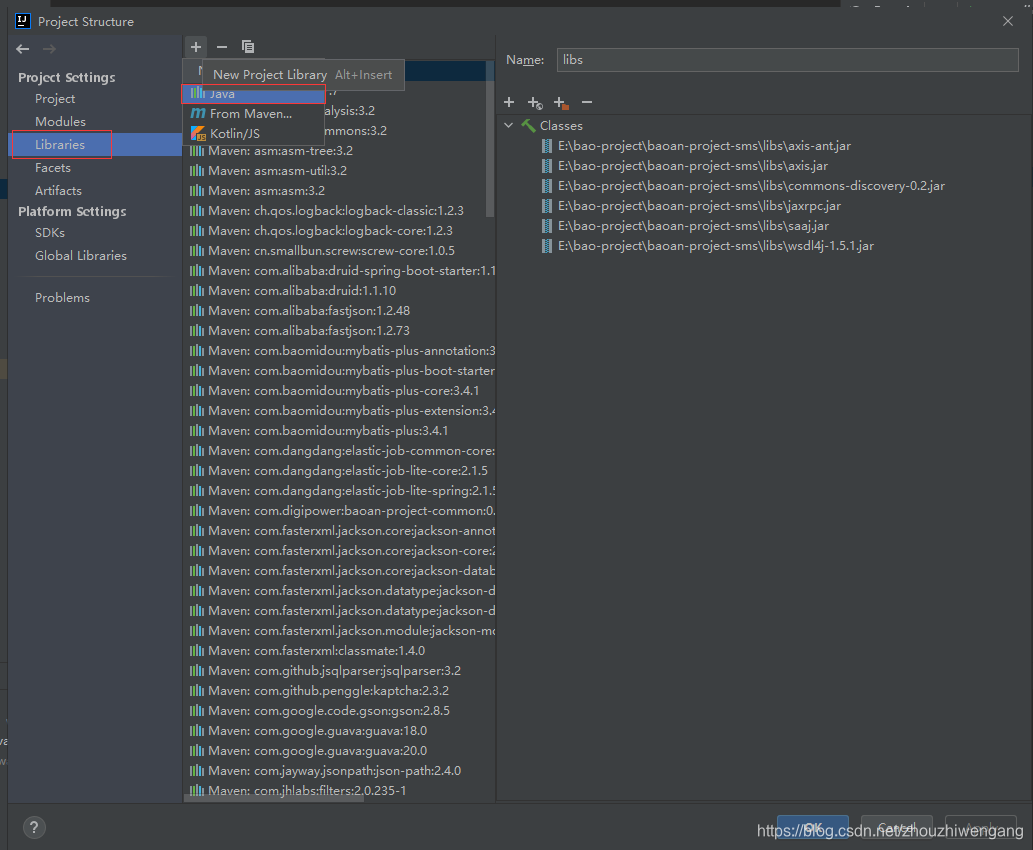Click the library list horizontal scrollbar
Viewport: 1033px width, 850px height.
coord(273,798)
